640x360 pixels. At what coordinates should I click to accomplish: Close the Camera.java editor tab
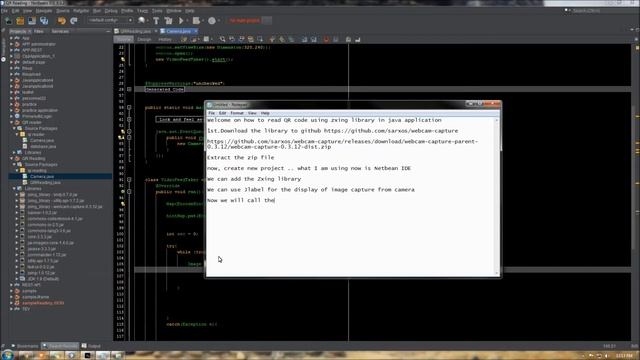(196, 31)
